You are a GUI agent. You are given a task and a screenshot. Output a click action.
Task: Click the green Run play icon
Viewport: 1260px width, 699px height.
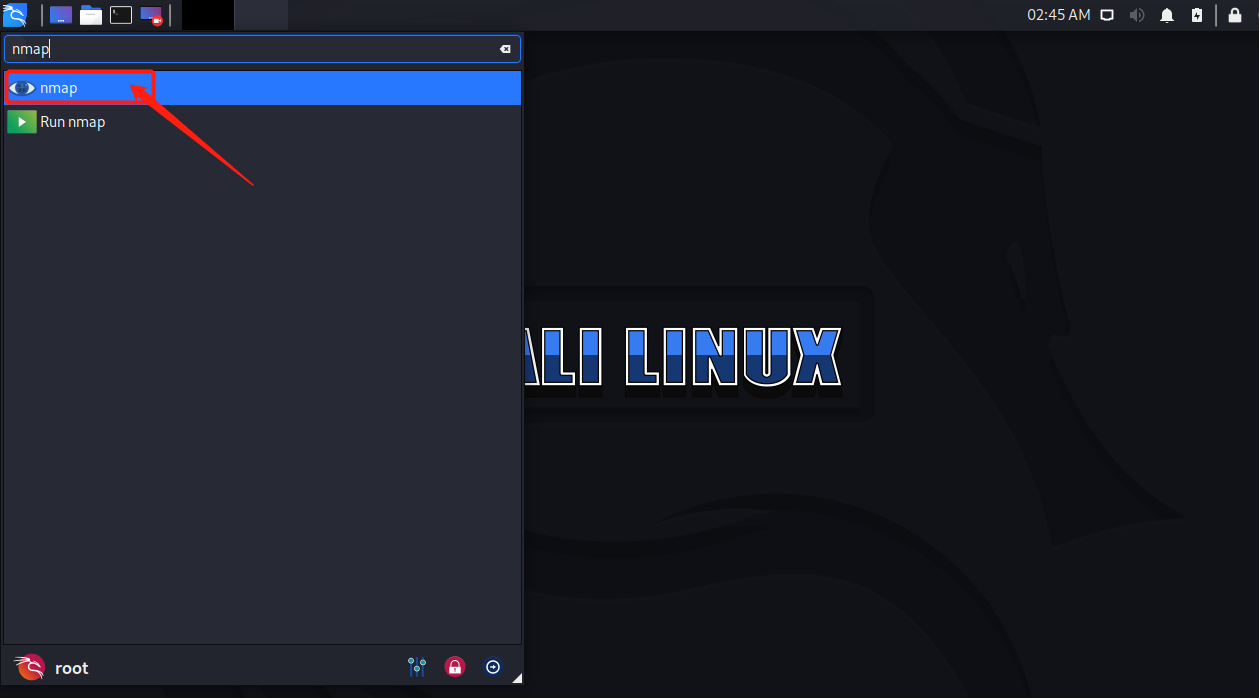click(22, 122)
